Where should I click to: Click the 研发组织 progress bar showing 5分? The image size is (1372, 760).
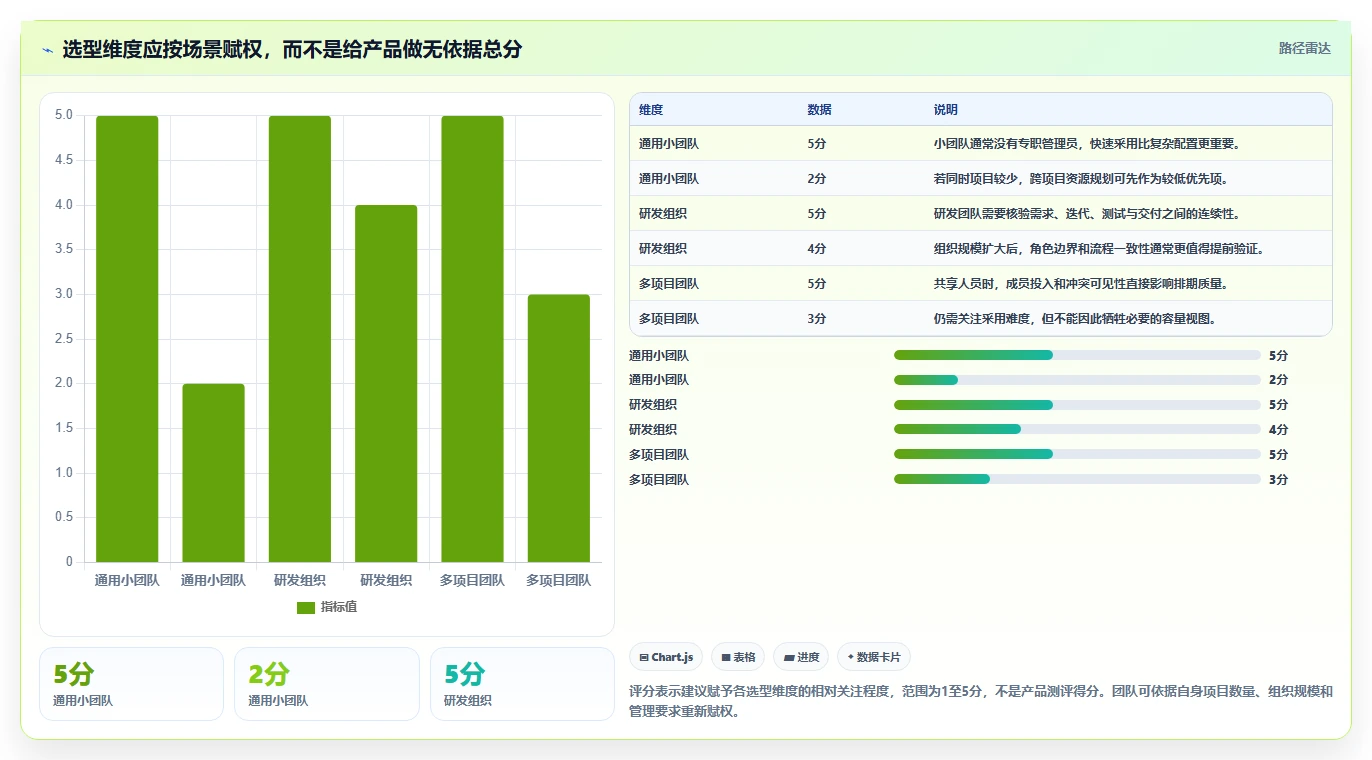[x=1077, y=405]
